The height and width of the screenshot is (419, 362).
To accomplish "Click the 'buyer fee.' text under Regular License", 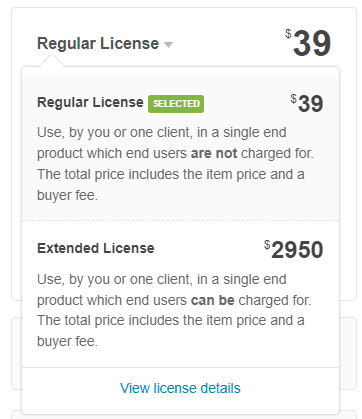I will pyautogui.click(x=67, y=195).
